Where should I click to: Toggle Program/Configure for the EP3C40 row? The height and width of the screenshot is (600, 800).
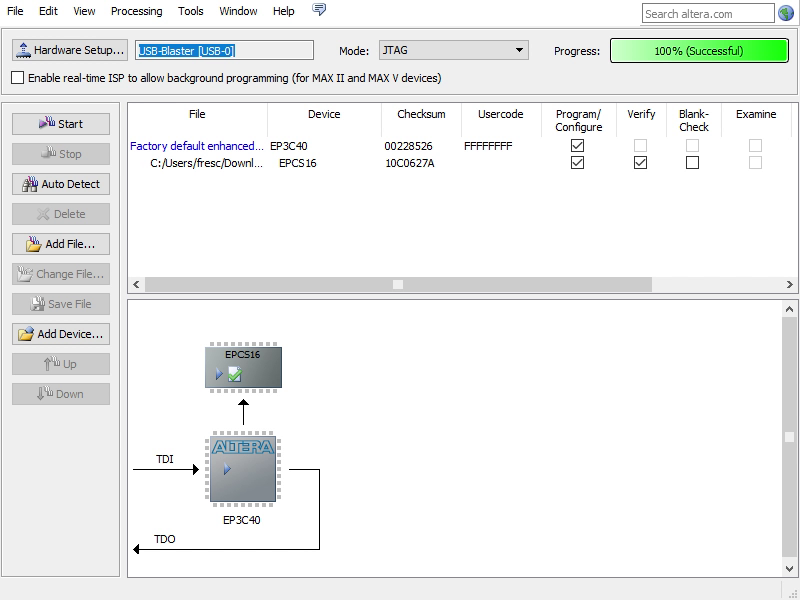pos(577,146)
